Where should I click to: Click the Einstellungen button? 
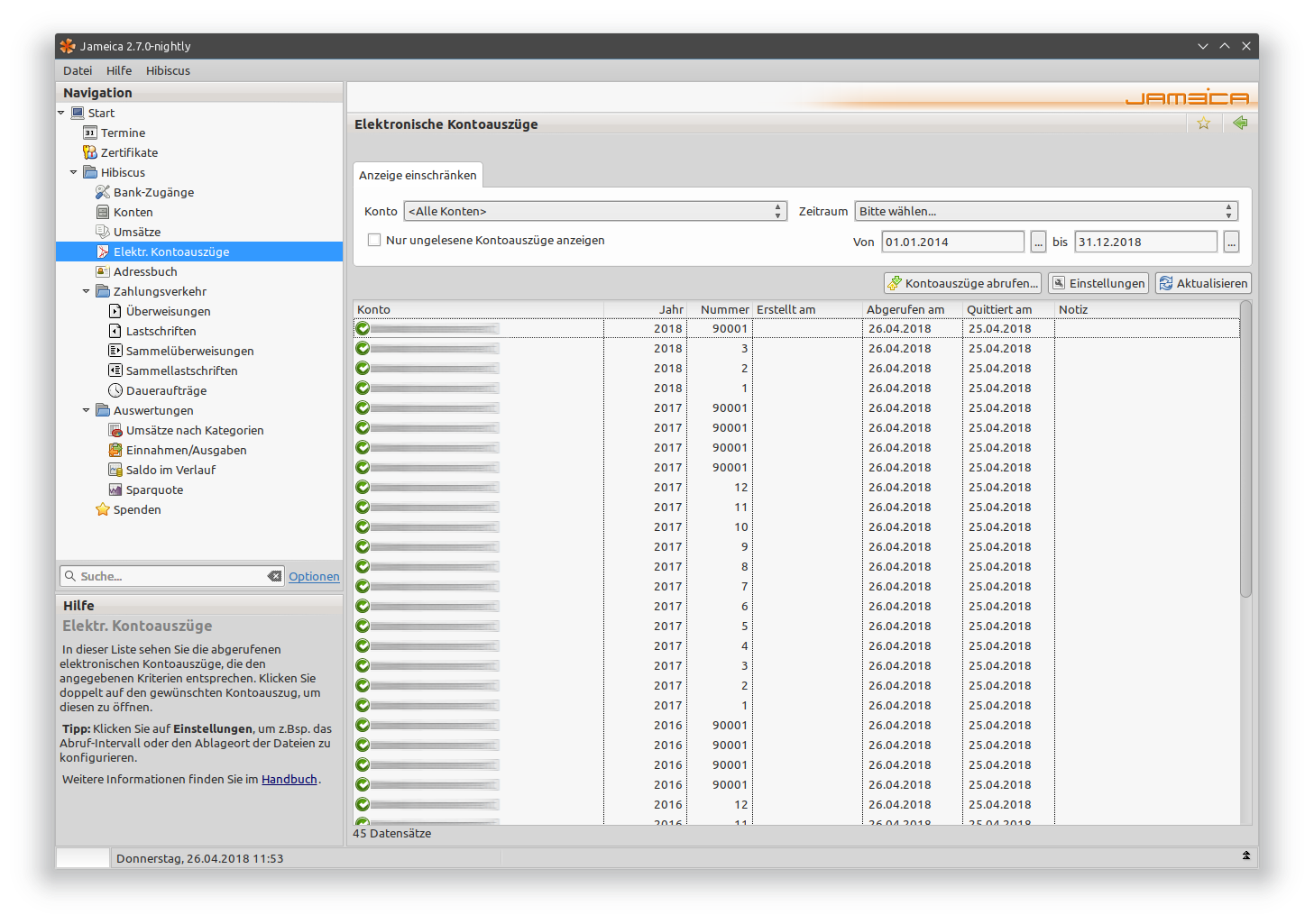coord(1098,283)
